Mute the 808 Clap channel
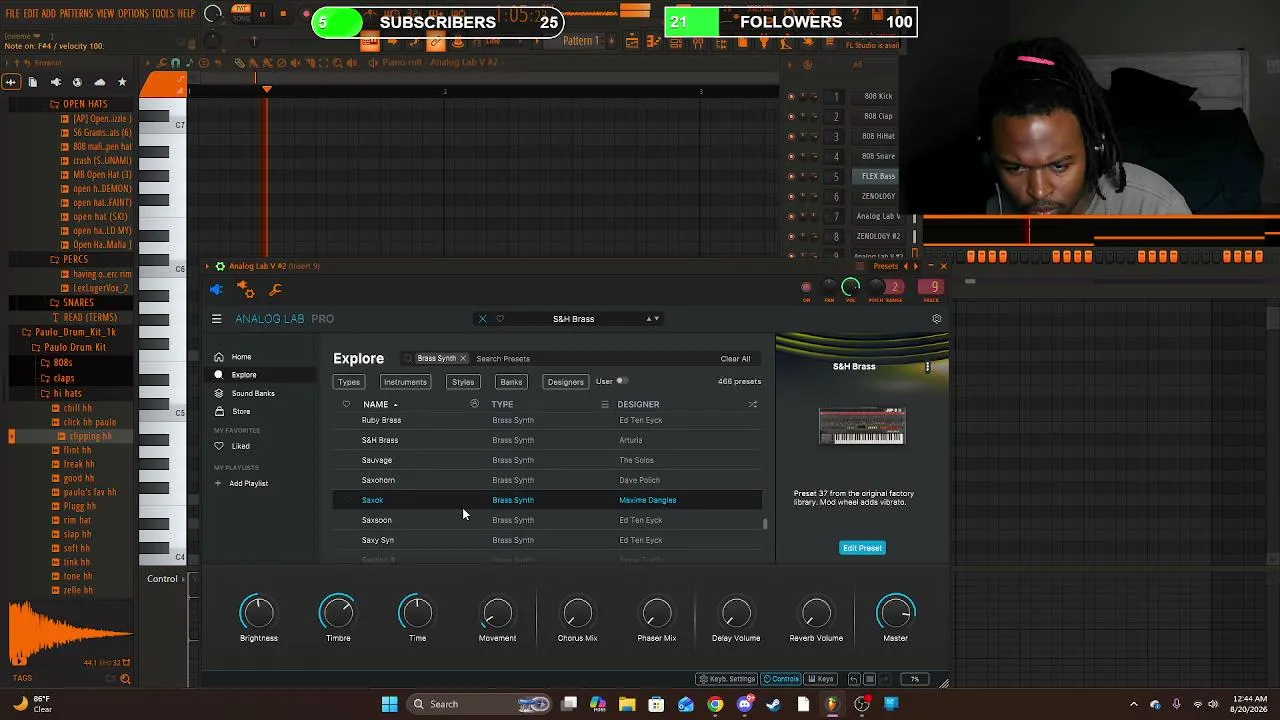Viewport: 1280px width, 720px height. (791, 116)
